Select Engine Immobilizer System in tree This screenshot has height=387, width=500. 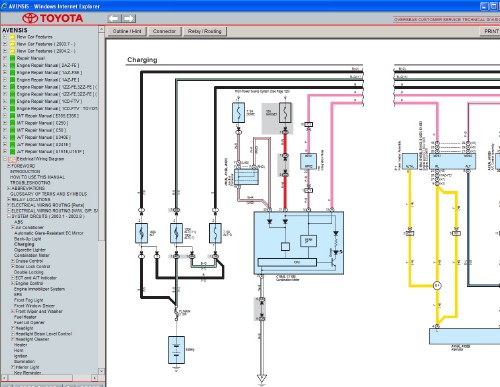[39, 289]
